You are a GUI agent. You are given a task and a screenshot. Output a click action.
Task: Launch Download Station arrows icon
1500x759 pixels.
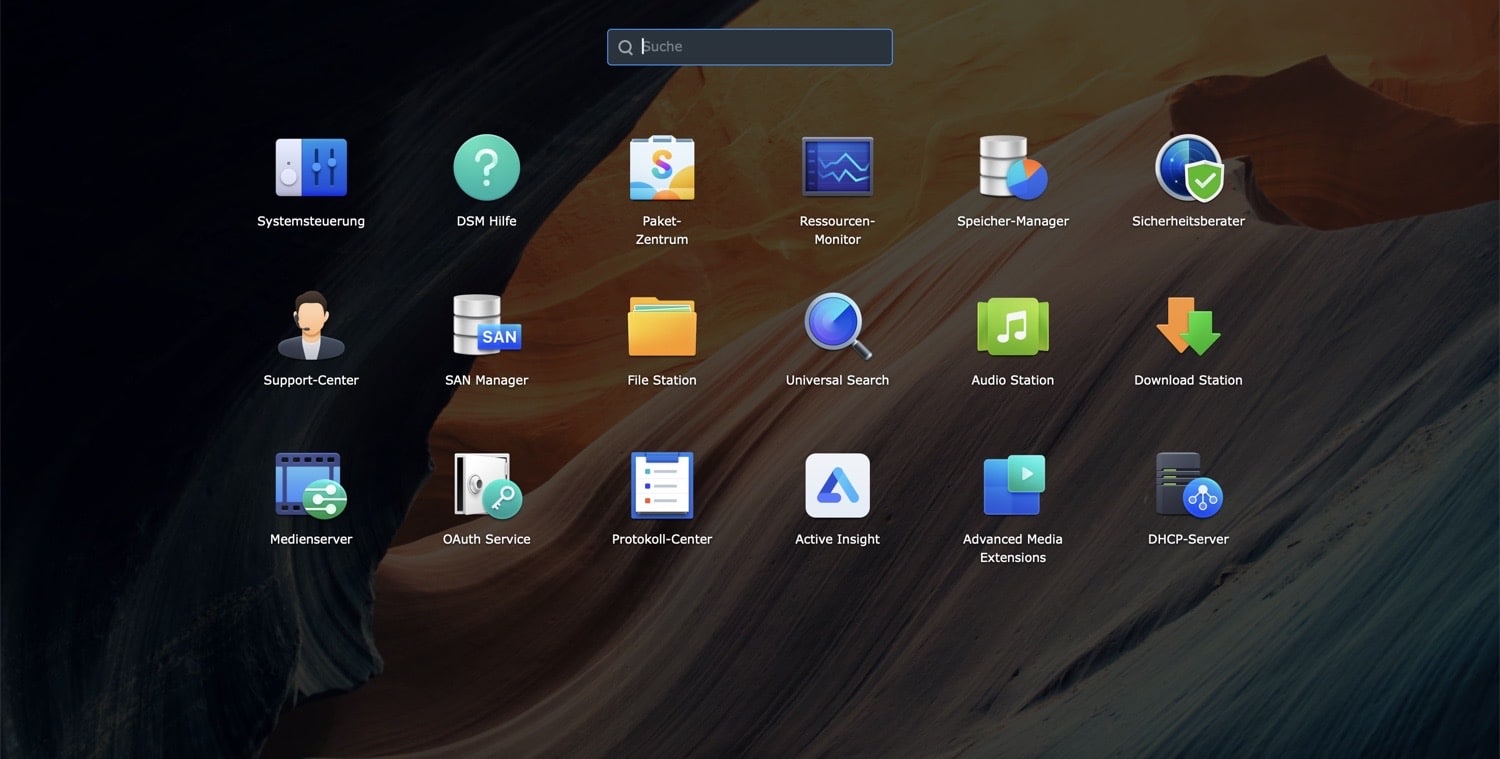[x=1188, y=327]
